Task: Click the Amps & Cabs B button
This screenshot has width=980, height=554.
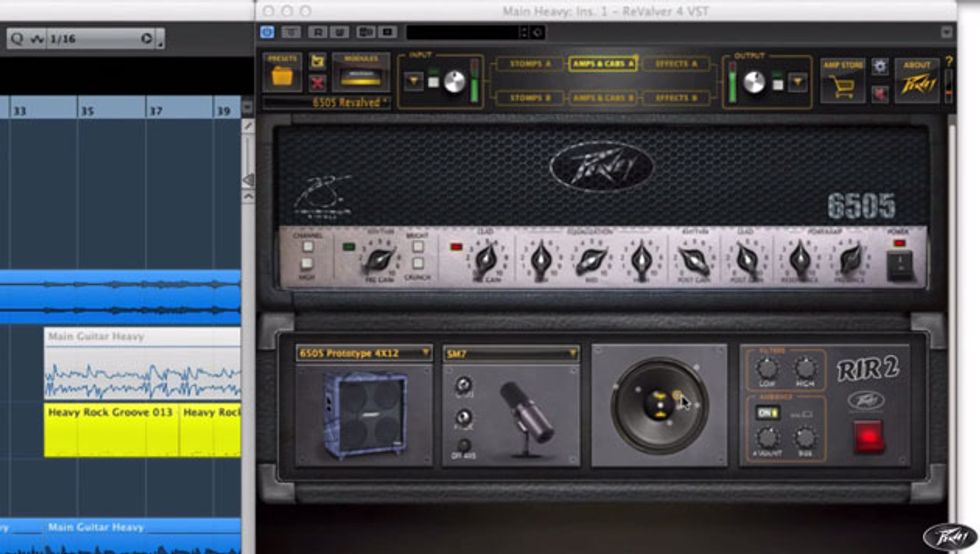Action: (603, 98)
